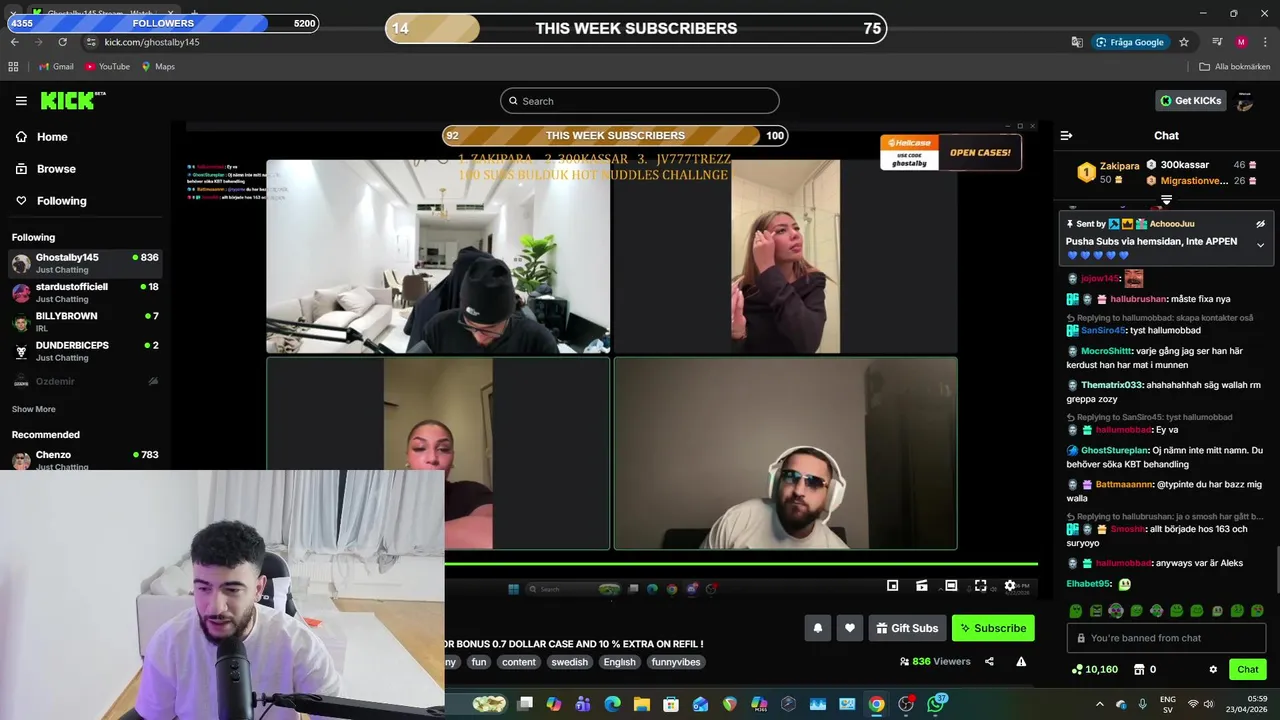Open the Chrome three-dot menu

(1264, 42)
